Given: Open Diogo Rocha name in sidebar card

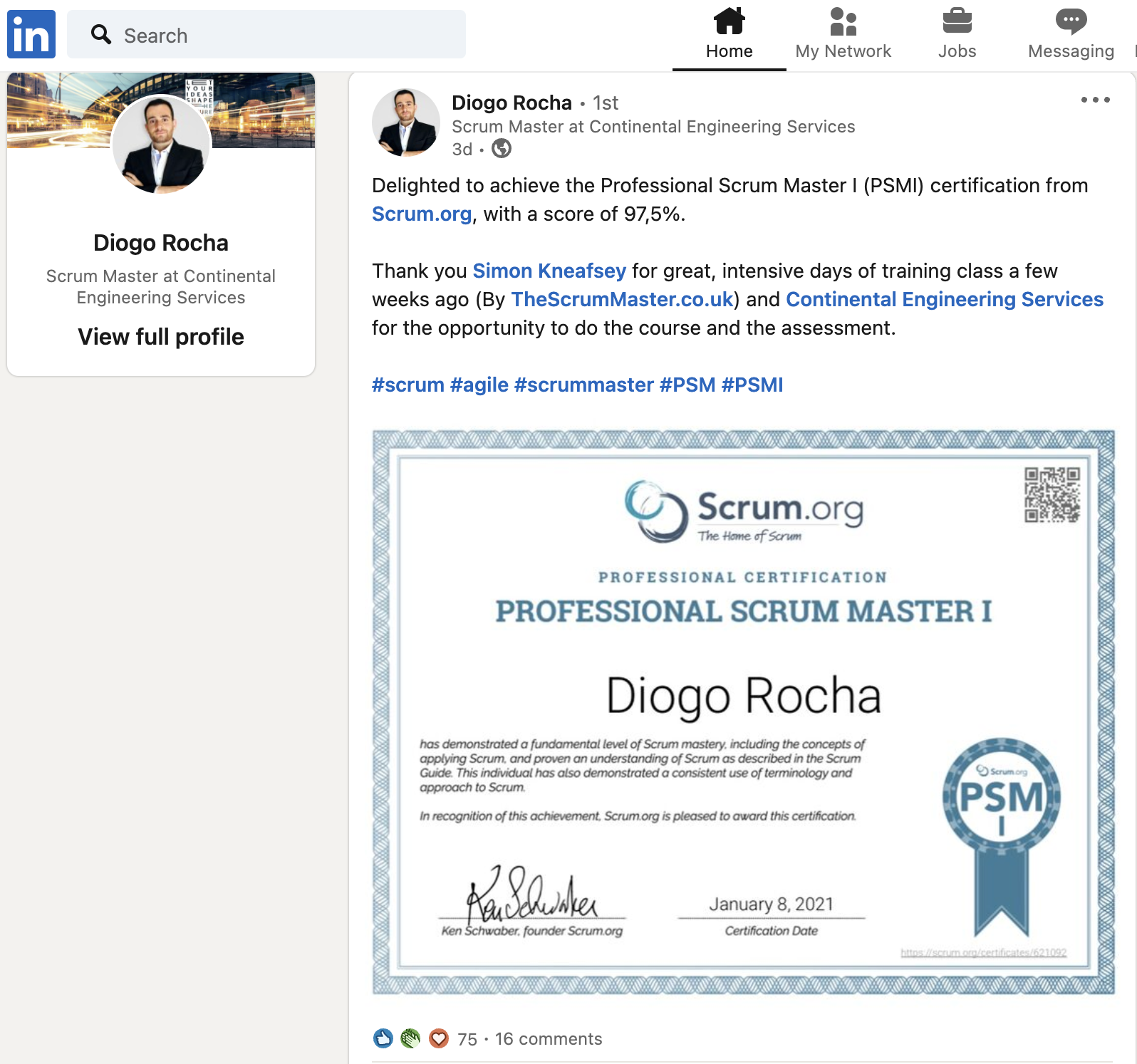Looking at the screenshot, I should click(x=161, y=243).
